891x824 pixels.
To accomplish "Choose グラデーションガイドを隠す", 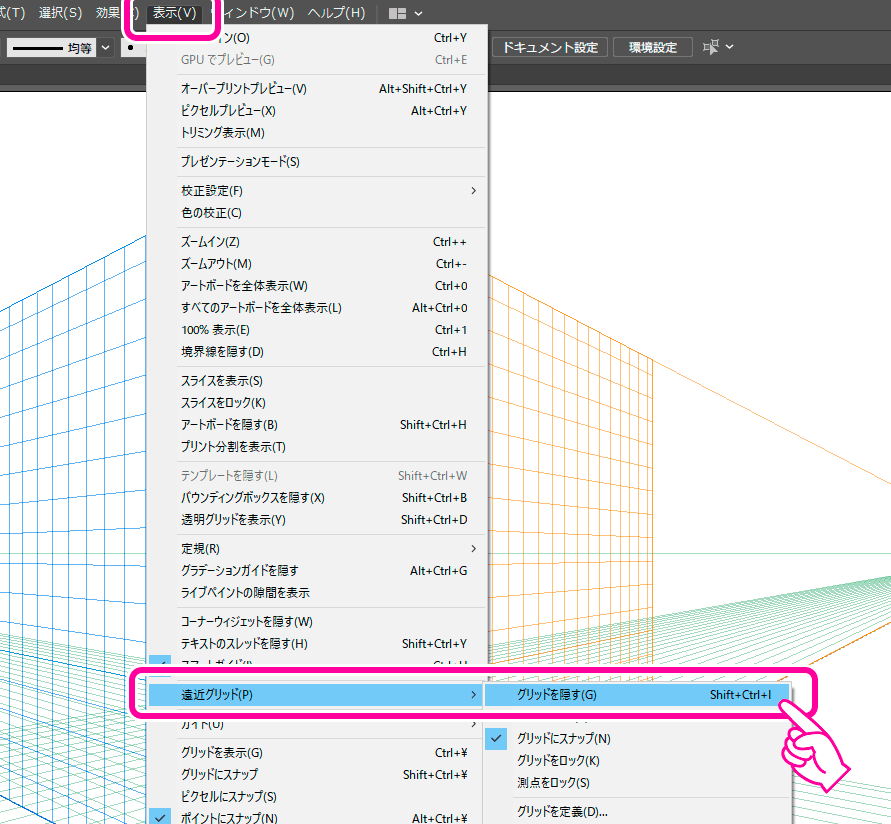I will [x=317, y=571].
